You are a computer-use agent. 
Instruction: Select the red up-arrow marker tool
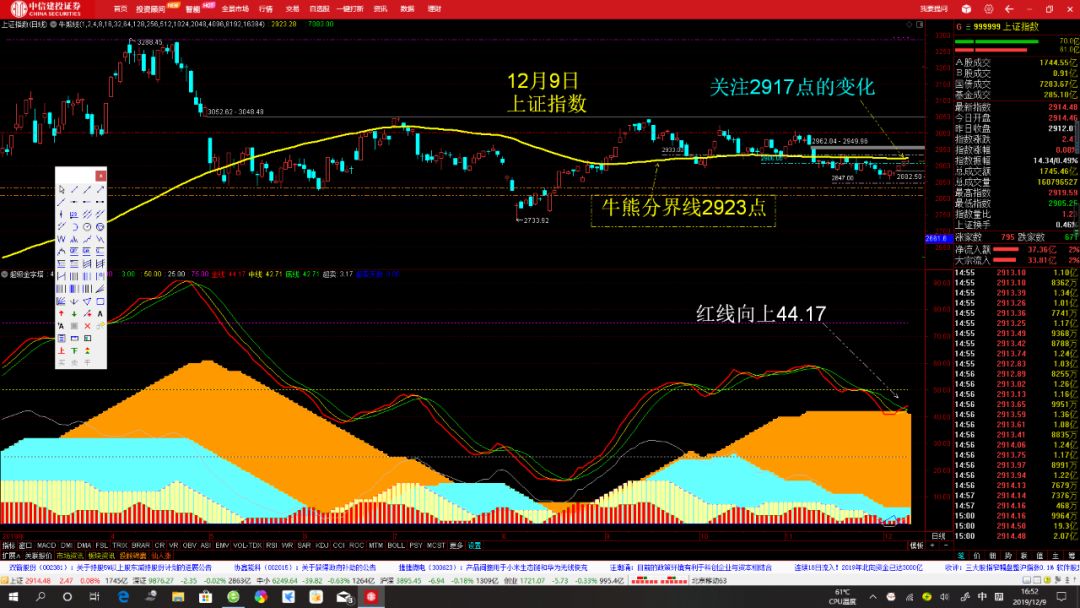[61, 313]
